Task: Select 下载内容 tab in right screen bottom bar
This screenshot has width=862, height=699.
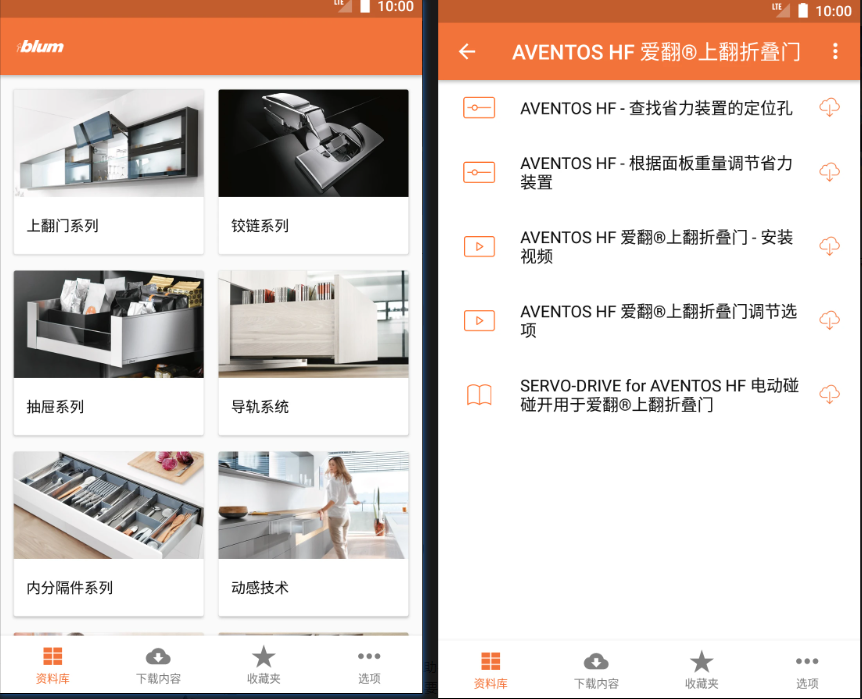Action: 596,671
